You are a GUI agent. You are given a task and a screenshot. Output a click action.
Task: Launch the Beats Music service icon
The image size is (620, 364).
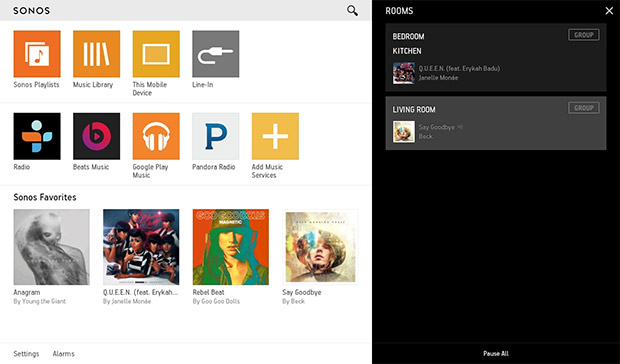(x=96, y=136)
